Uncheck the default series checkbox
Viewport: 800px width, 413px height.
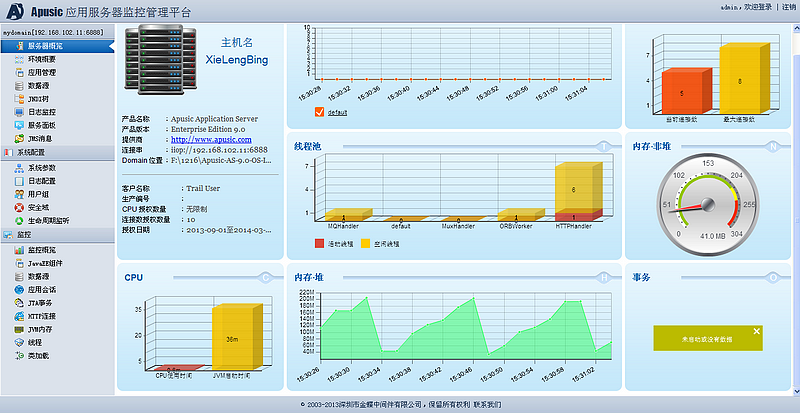point(320,112)
